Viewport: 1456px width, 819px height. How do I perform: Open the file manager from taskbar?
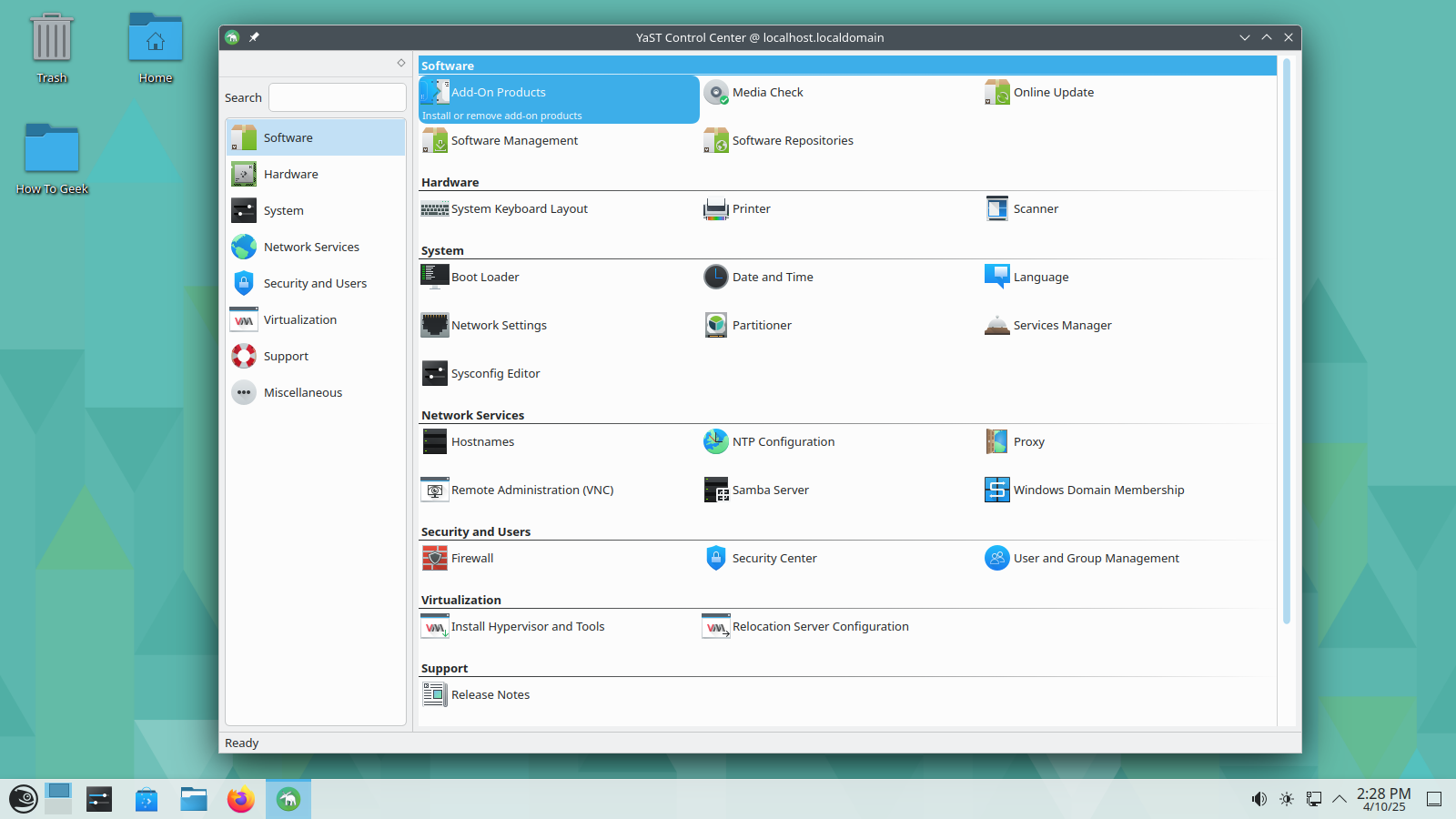pos(194,799)
